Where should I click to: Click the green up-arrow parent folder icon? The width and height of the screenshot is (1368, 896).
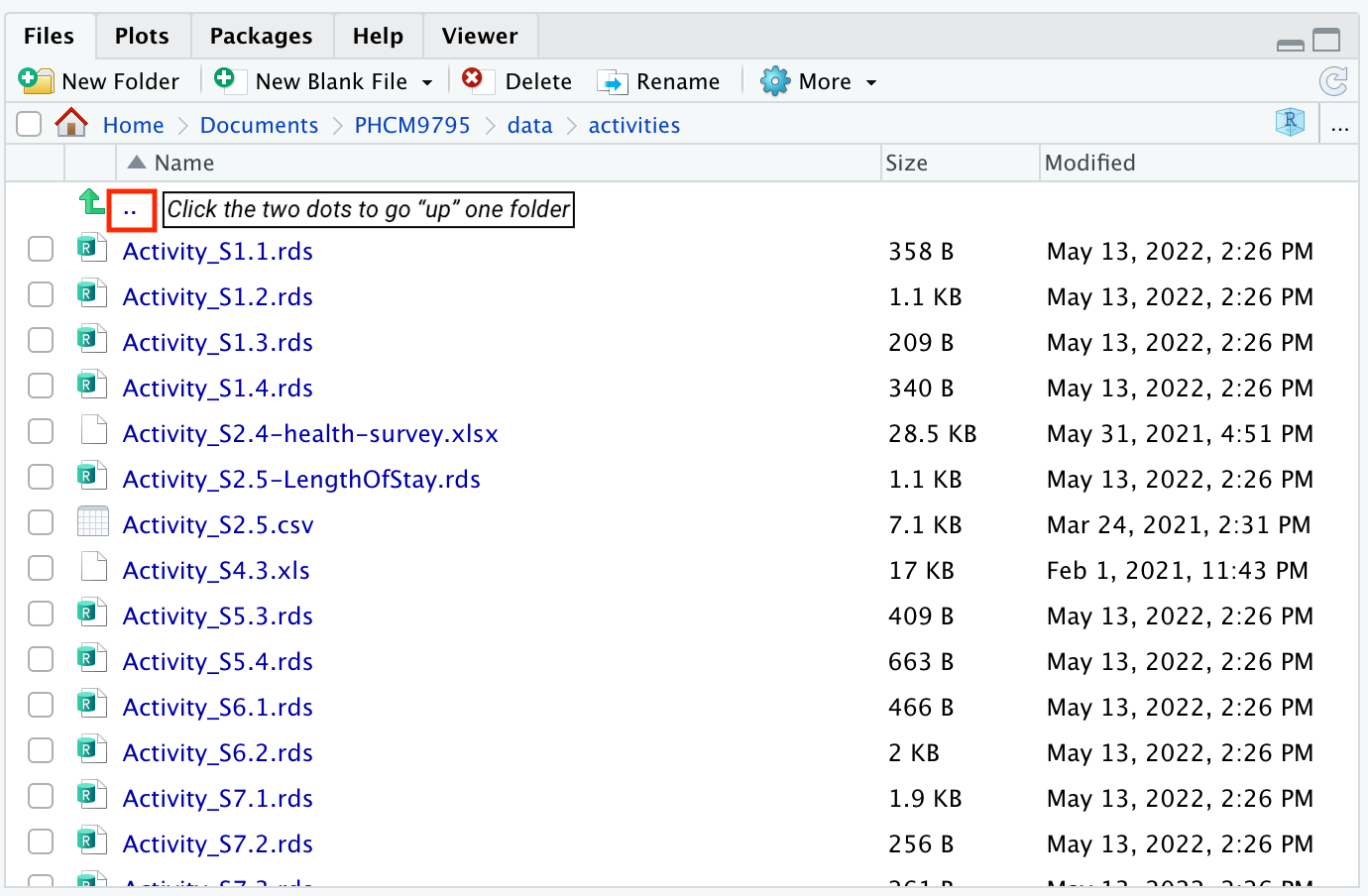91,202
